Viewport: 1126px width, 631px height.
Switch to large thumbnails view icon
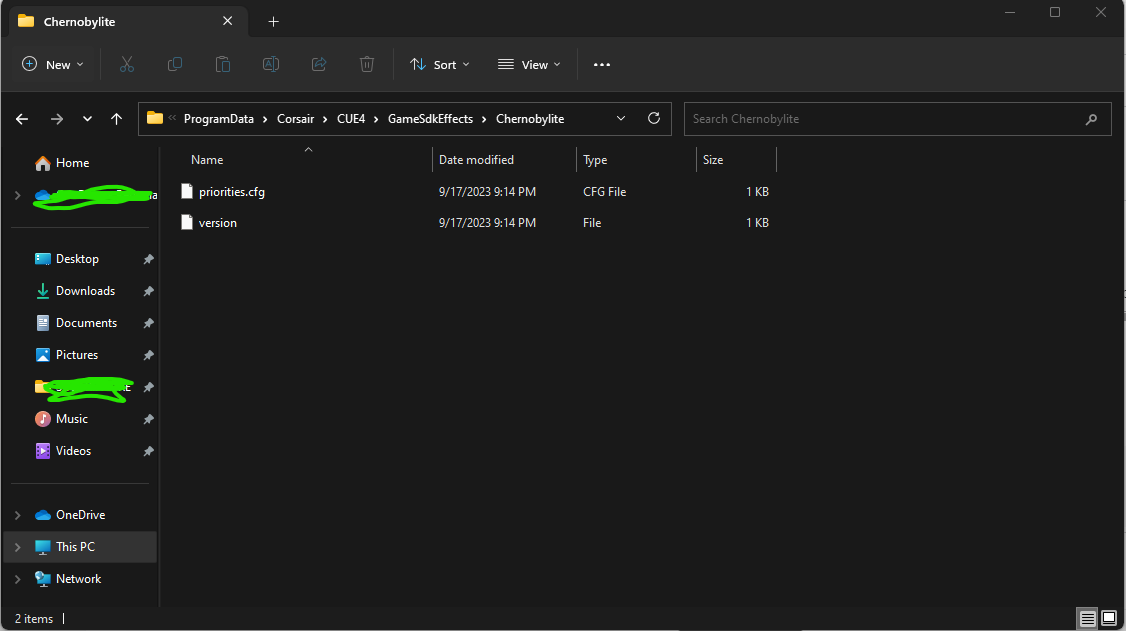click(1109, 618)
